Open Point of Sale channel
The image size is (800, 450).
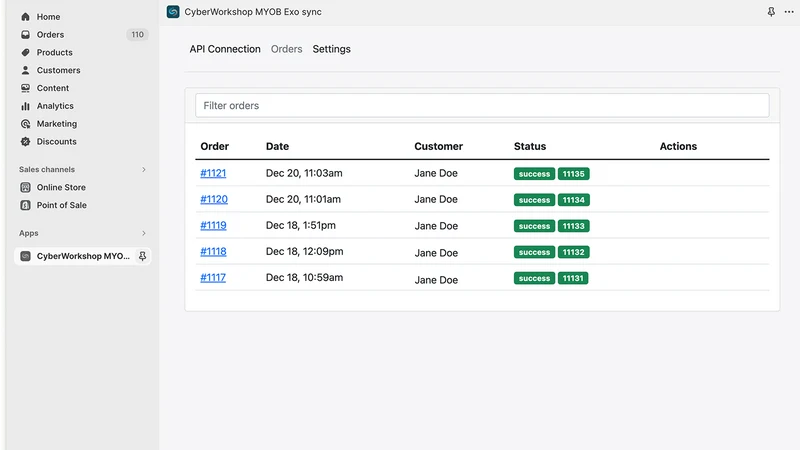click(x=62, y=205)
